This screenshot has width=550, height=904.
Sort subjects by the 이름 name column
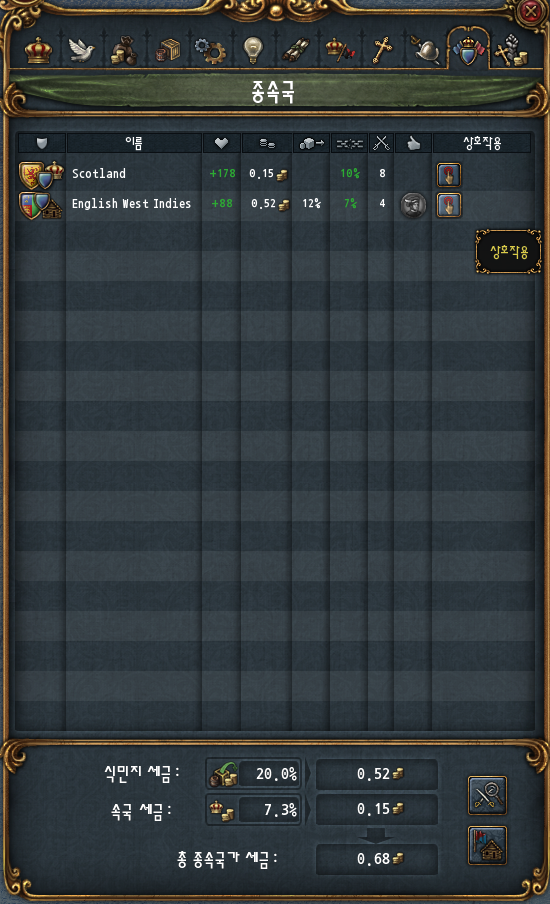tap(134, 143)
